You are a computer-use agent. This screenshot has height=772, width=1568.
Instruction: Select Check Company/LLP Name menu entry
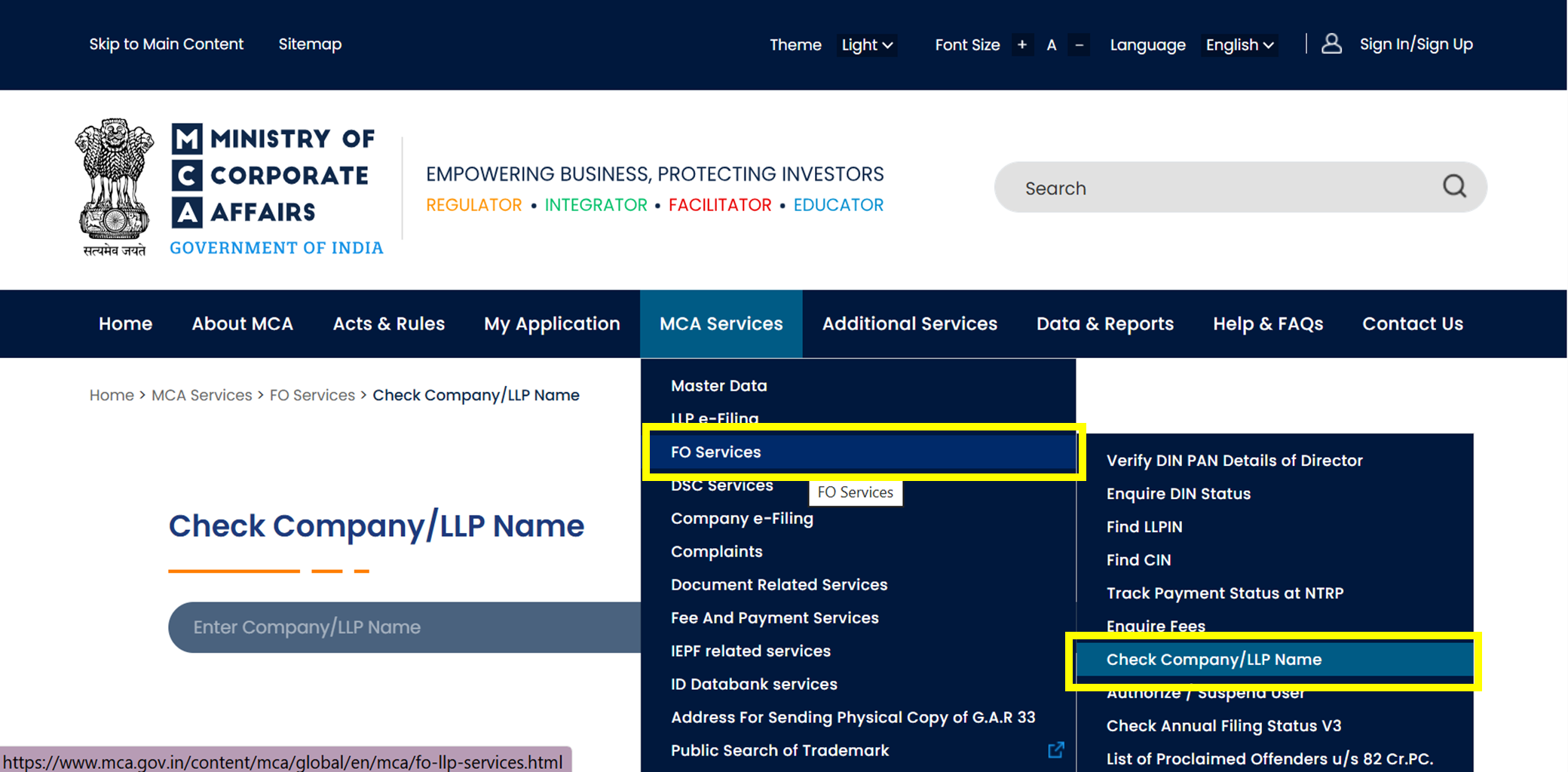[1214, 659]
